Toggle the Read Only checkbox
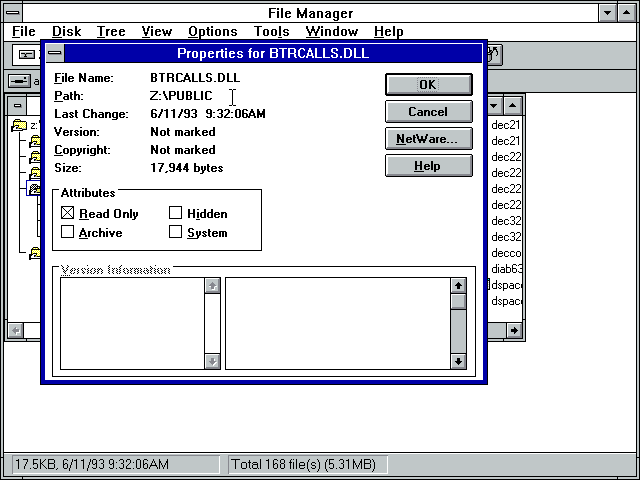 click(67, 213)
